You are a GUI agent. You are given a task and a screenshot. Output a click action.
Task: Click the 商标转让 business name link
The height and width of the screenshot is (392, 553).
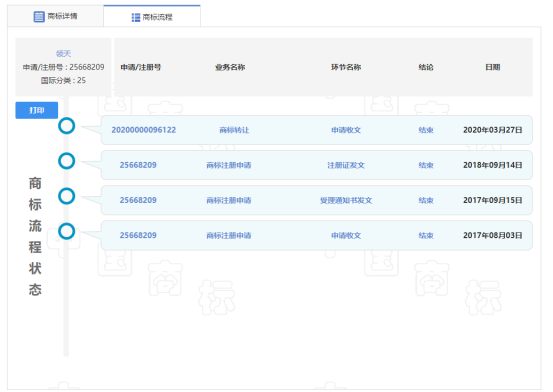234,130
